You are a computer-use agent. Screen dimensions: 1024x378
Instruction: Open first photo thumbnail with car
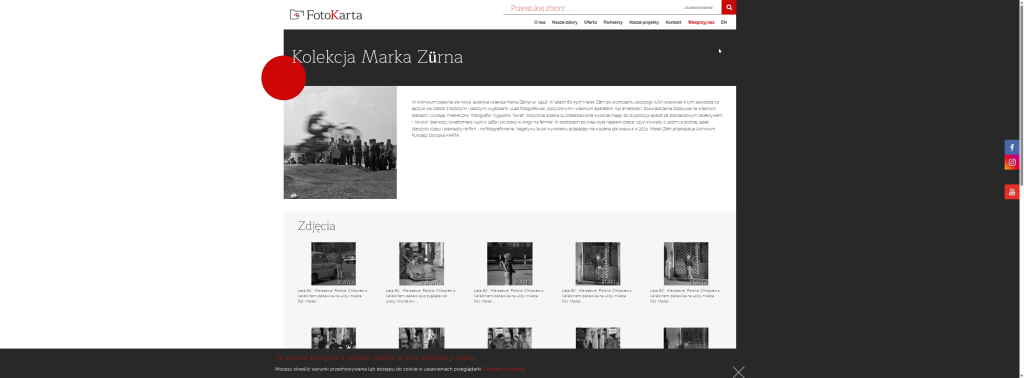pos(333,264)
